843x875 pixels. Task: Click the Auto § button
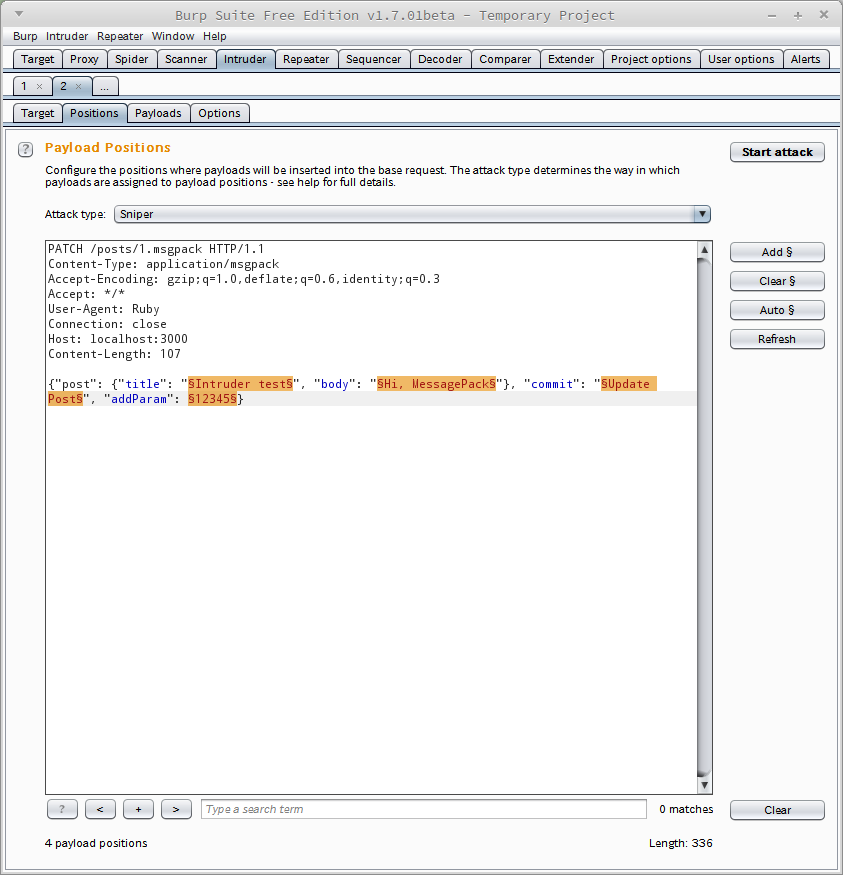777,310
